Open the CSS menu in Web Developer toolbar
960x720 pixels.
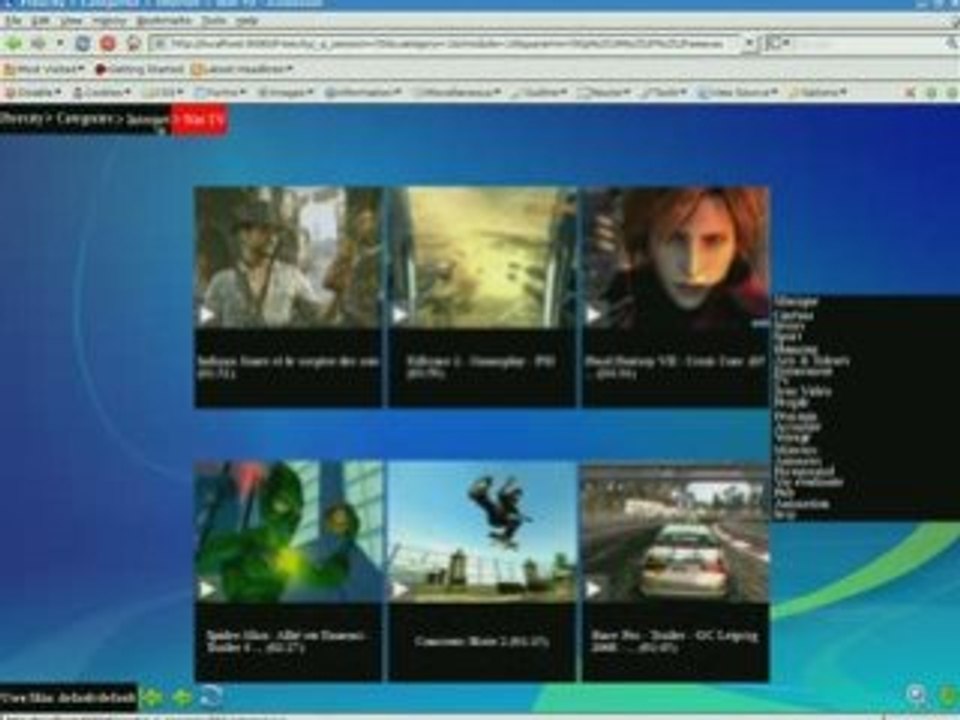tap(164, 92)
